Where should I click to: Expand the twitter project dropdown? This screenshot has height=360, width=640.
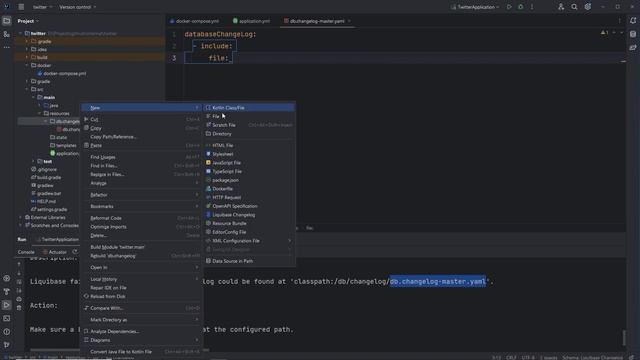click(42, 7)
